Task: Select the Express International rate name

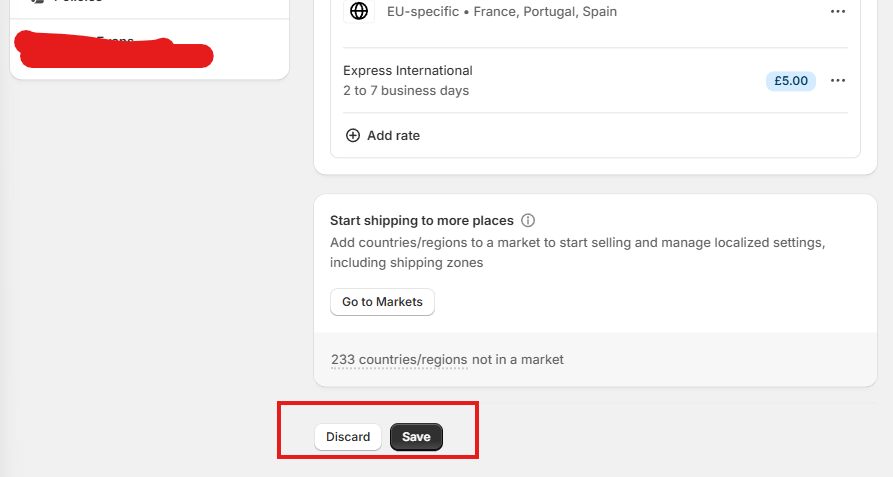Action: pos(408,71)
